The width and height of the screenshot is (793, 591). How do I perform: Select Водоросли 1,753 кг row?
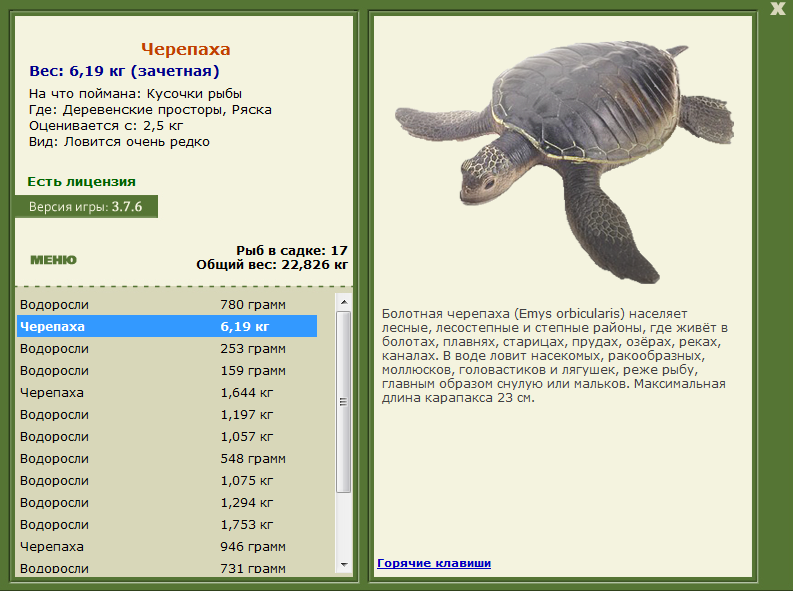pyautogui.click(x=167, y=524)
